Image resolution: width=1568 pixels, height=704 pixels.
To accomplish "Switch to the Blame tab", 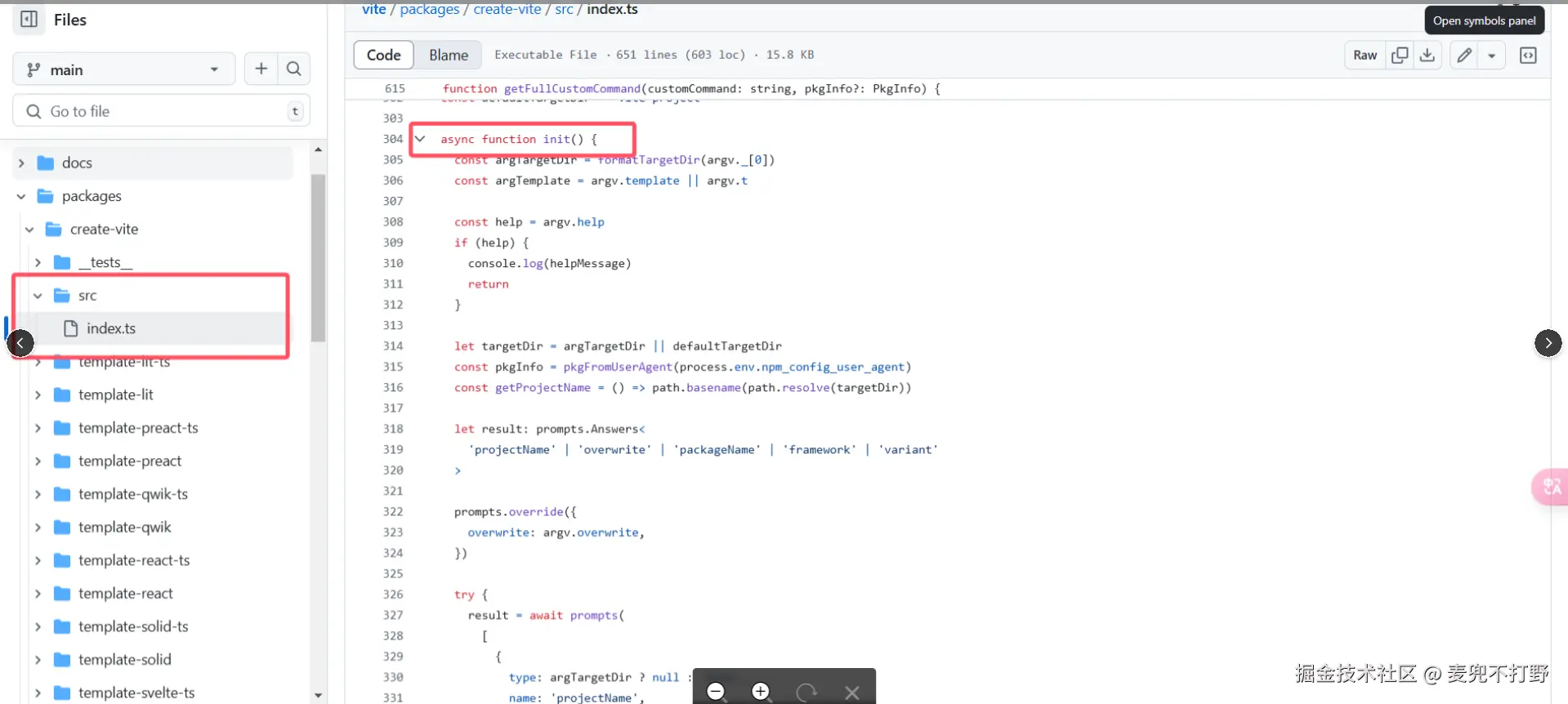I will pyautogui.click(x=449, y=55).
